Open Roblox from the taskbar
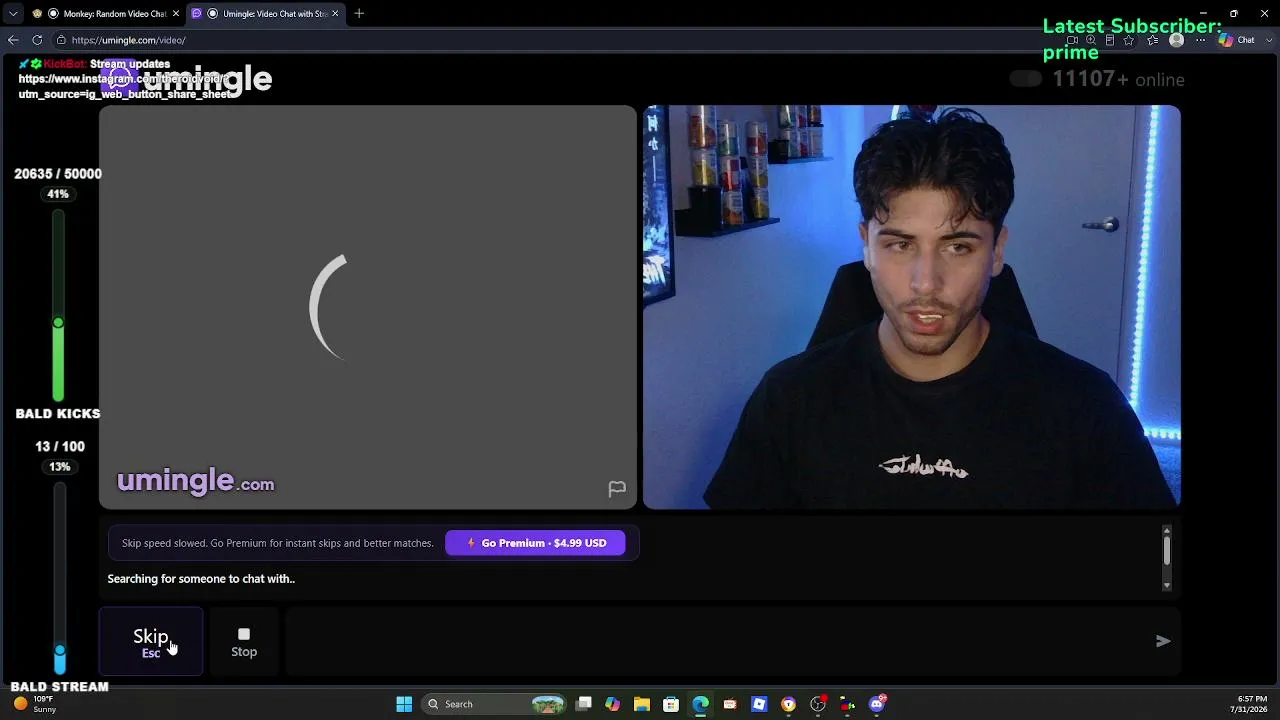The height and width of the screenshot is (720, 1280). coord(759,704)
